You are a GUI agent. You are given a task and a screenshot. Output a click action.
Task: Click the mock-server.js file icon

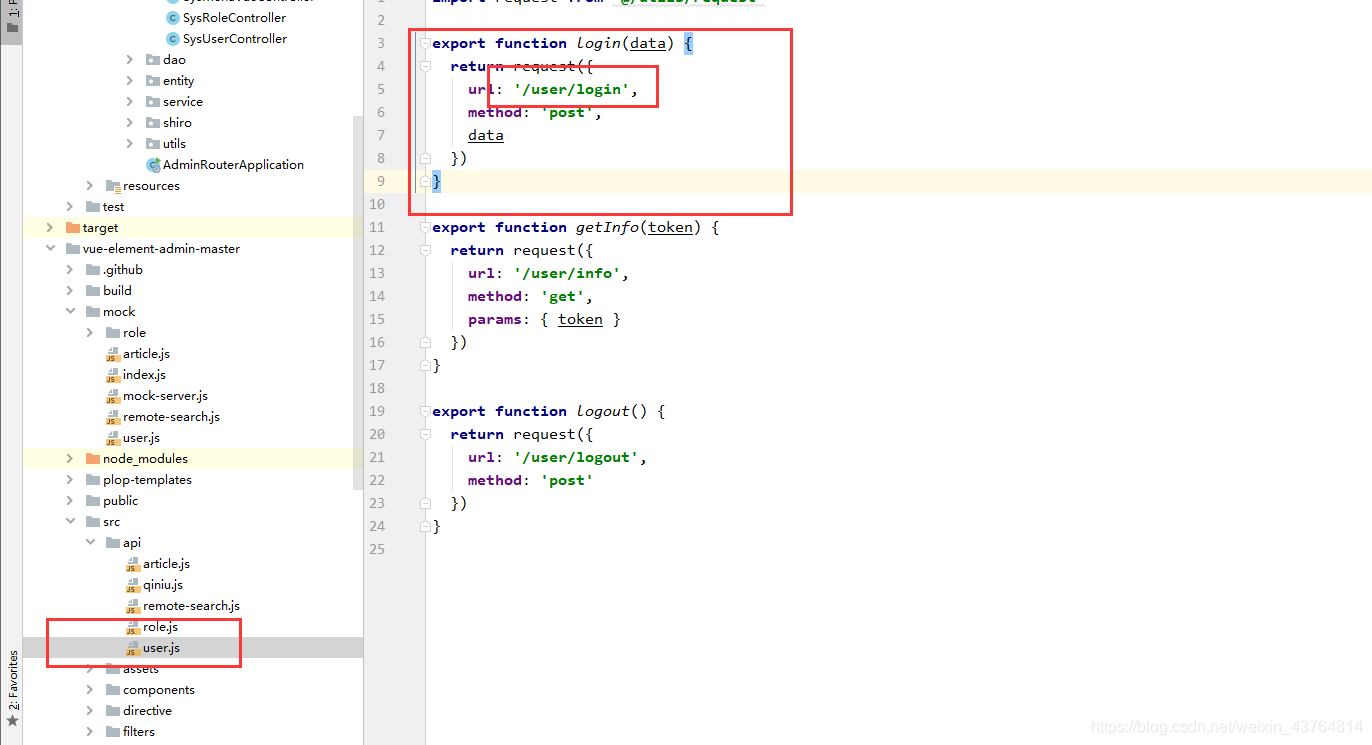(113, 396)
